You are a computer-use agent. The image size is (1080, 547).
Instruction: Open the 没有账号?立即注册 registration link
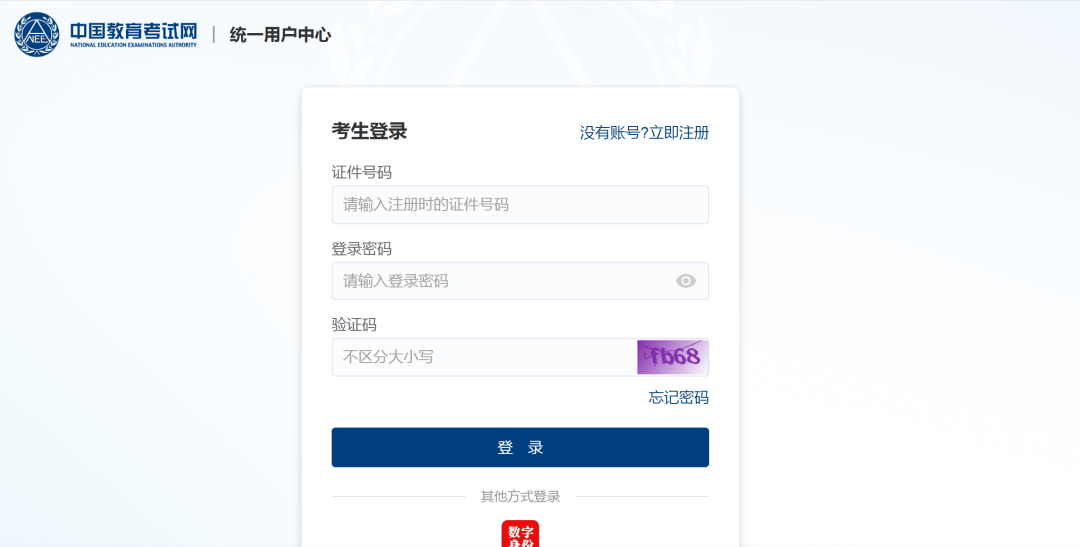coord(644,132)
